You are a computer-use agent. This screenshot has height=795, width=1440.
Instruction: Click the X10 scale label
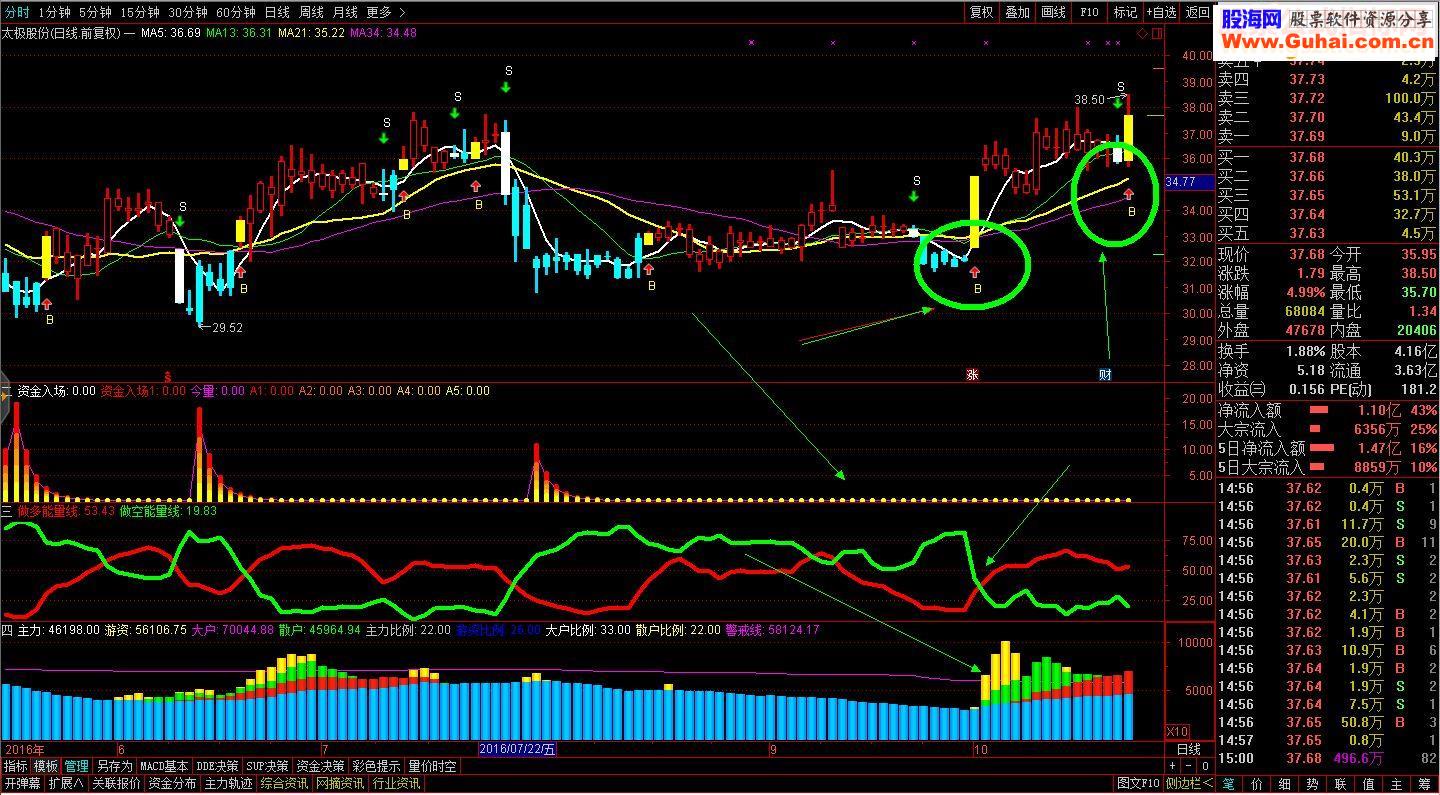[x=1178, y=731]
